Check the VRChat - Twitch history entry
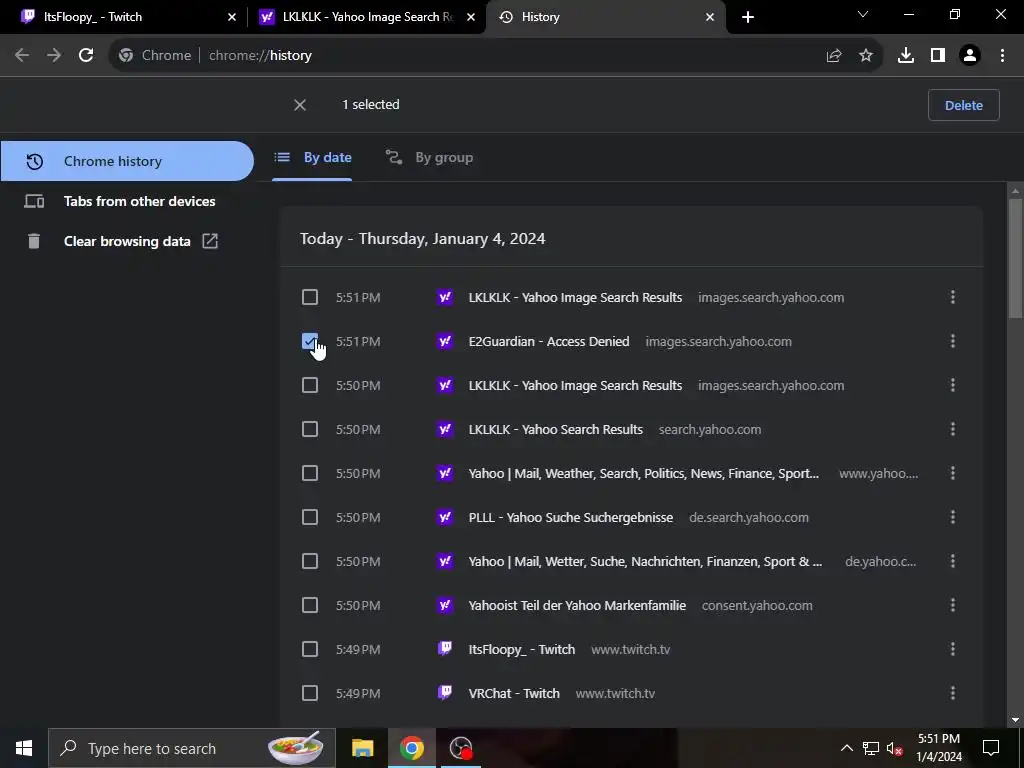 point(310,693)
